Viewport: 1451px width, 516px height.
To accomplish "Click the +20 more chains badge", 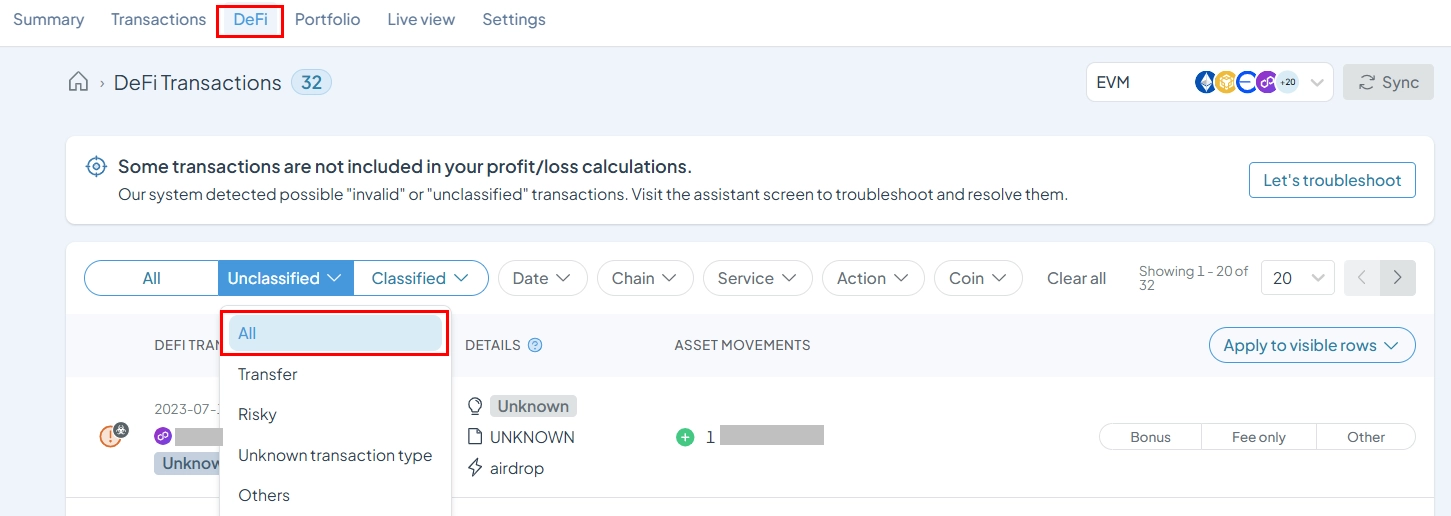I will coord(1288,82).
